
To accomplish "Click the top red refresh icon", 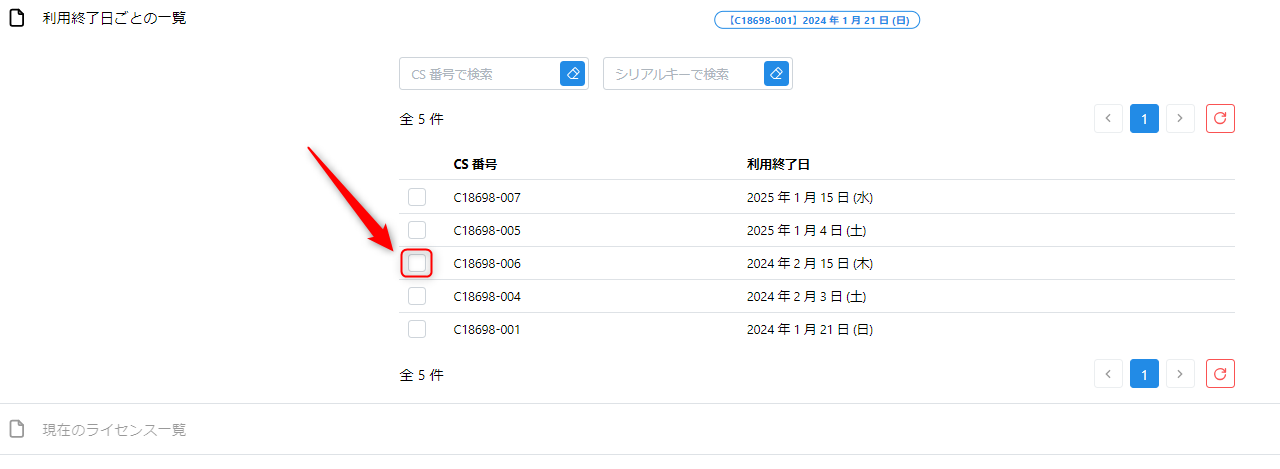I will 1220,118.
